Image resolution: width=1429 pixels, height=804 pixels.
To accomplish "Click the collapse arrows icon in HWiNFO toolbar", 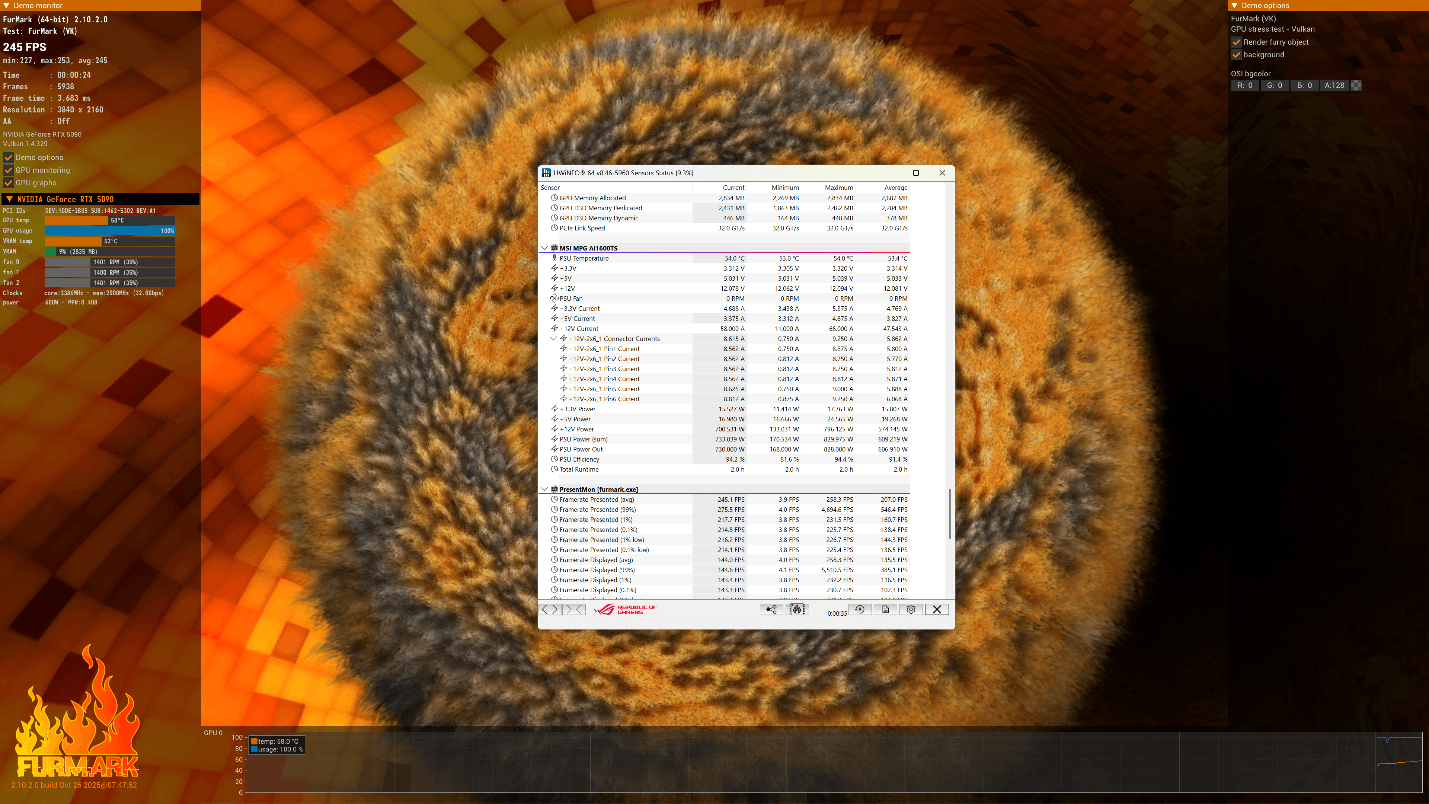I will [x=575, y=609].
